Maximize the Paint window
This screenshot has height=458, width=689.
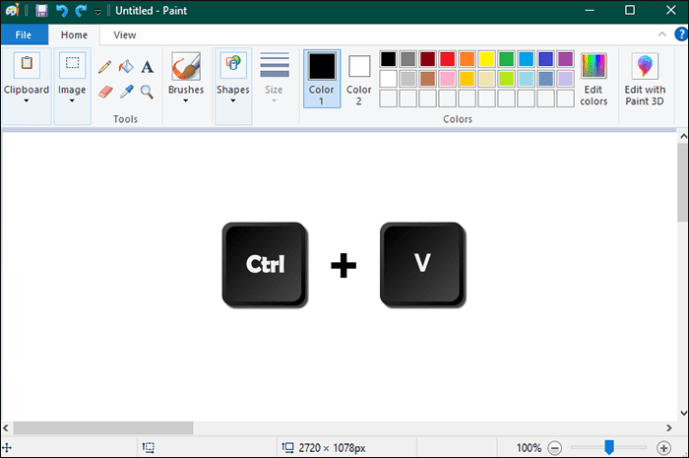[630, 10]
